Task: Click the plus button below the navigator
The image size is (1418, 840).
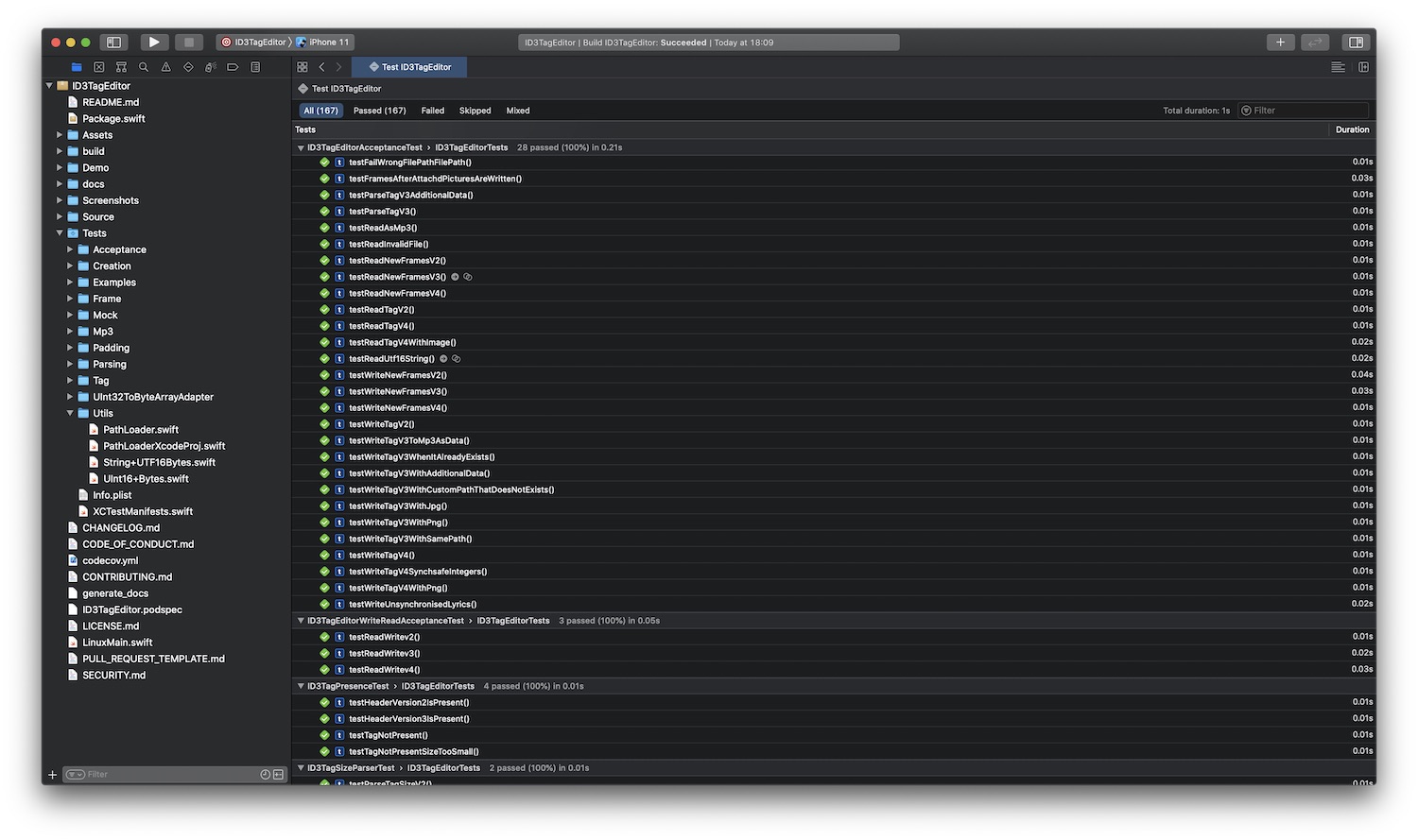Action: [x=52, y=775]
